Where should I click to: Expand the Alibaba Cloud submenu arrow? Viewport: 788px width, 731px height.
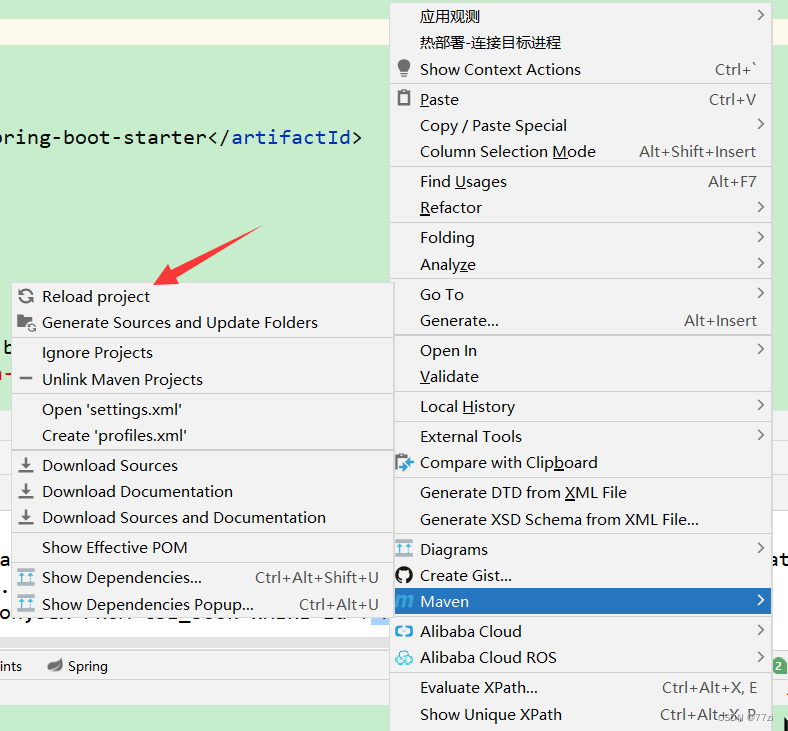pos(760,630)
